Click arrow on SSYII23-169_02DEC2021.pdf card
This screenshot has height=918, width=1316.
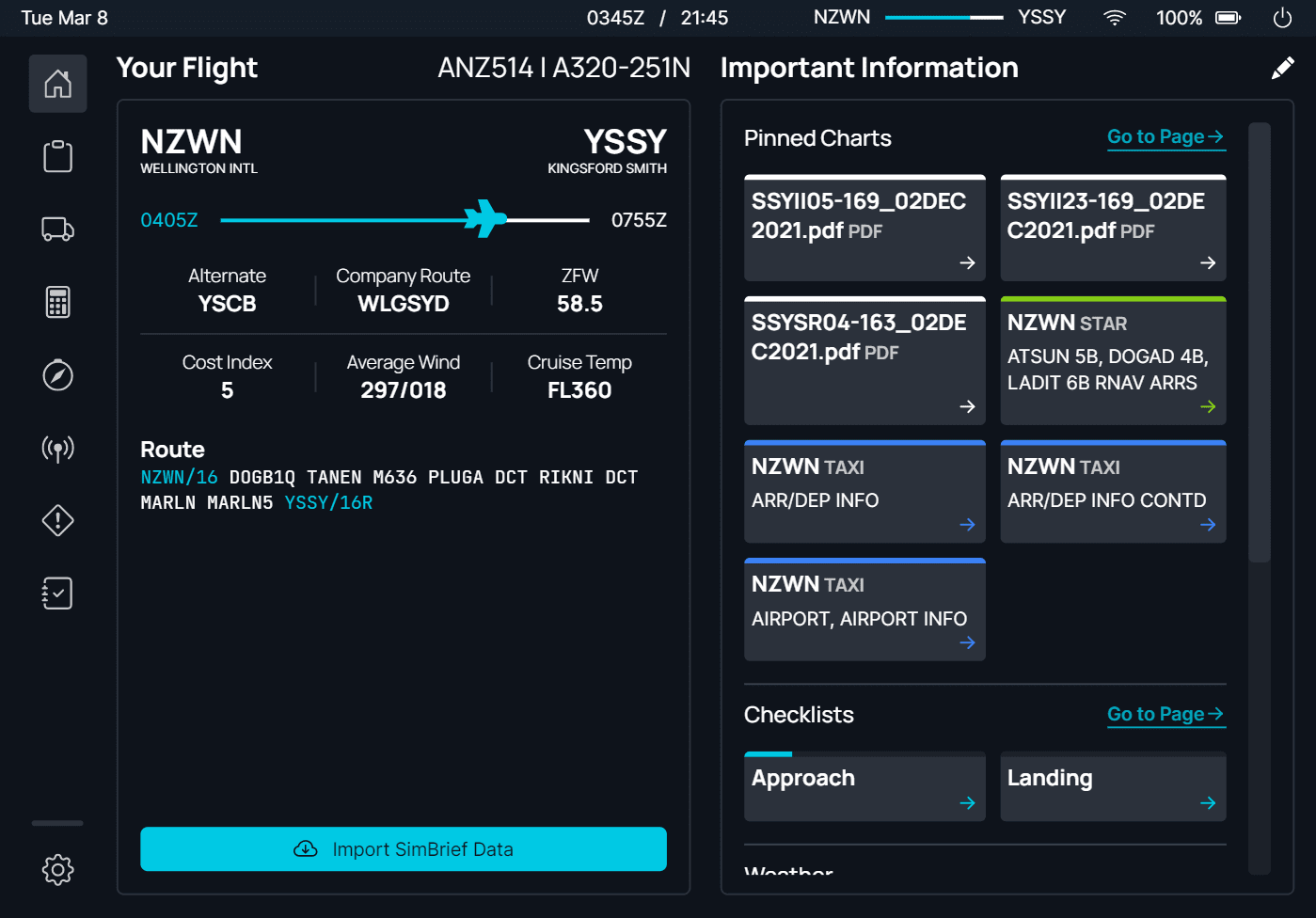[x=1208, y=263]
